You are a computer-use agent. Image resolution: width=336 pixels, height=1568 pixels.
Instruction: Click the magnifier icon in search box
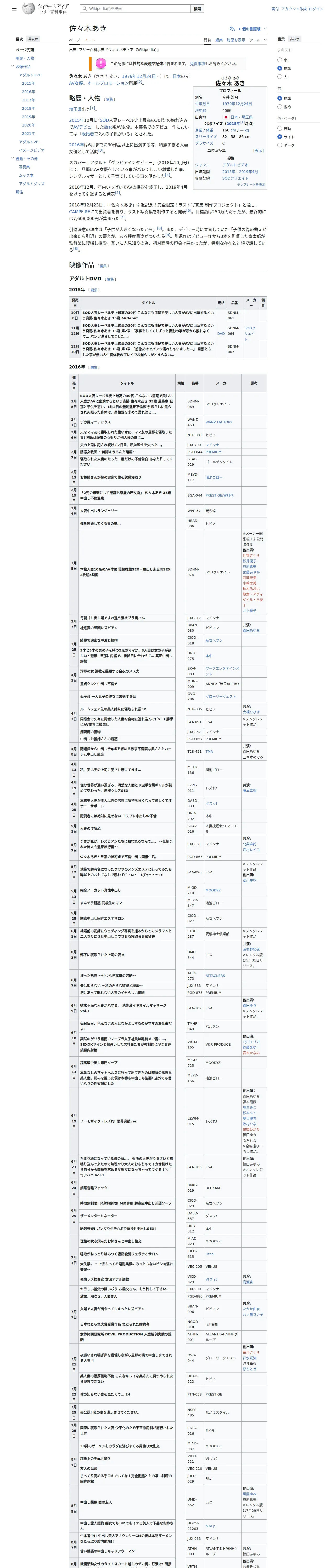coord(84,9)
